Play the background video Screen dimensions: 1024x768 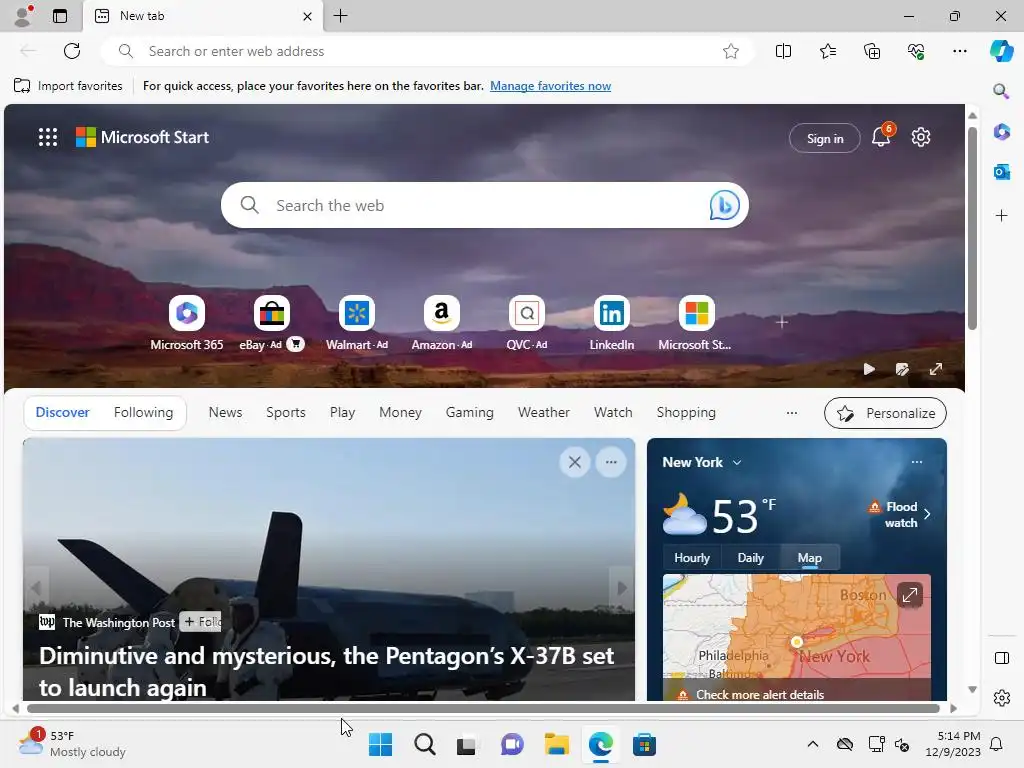(869, 370)
